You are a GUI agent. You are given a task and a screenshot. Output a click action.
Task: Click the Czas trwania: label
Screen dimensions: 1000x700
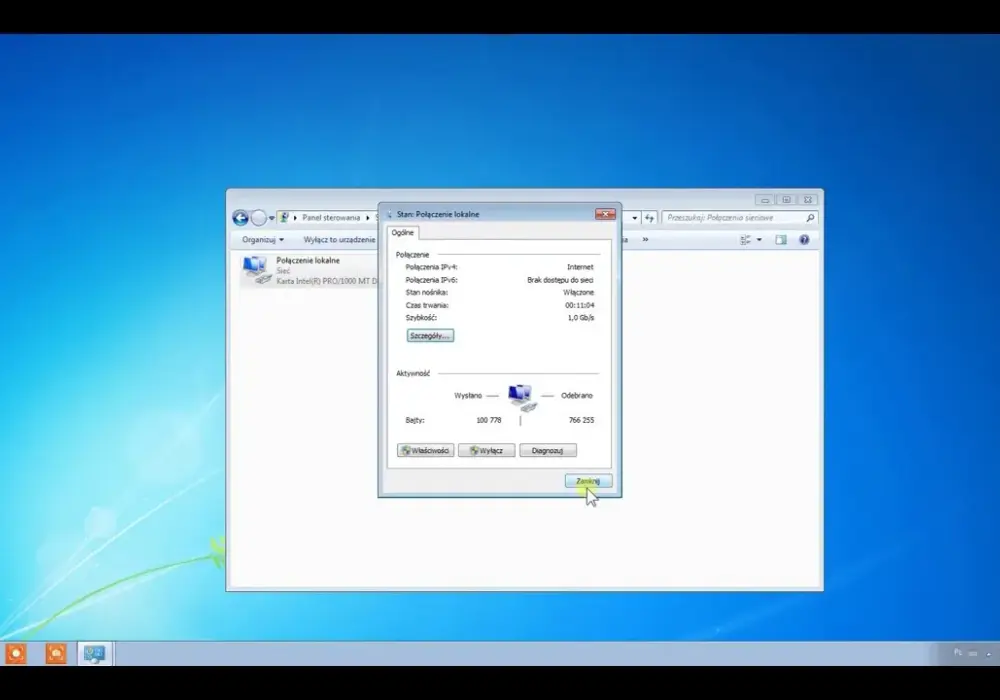(x=427, y=305)
